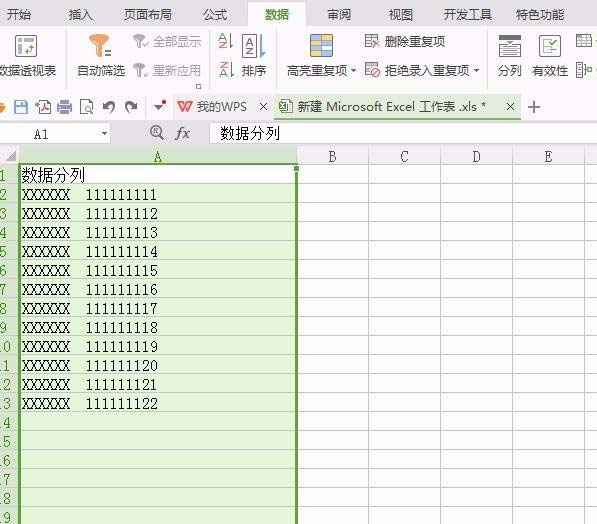Click the magnifier icon beside fx
597x524 pixels.
tap(156, 133)
